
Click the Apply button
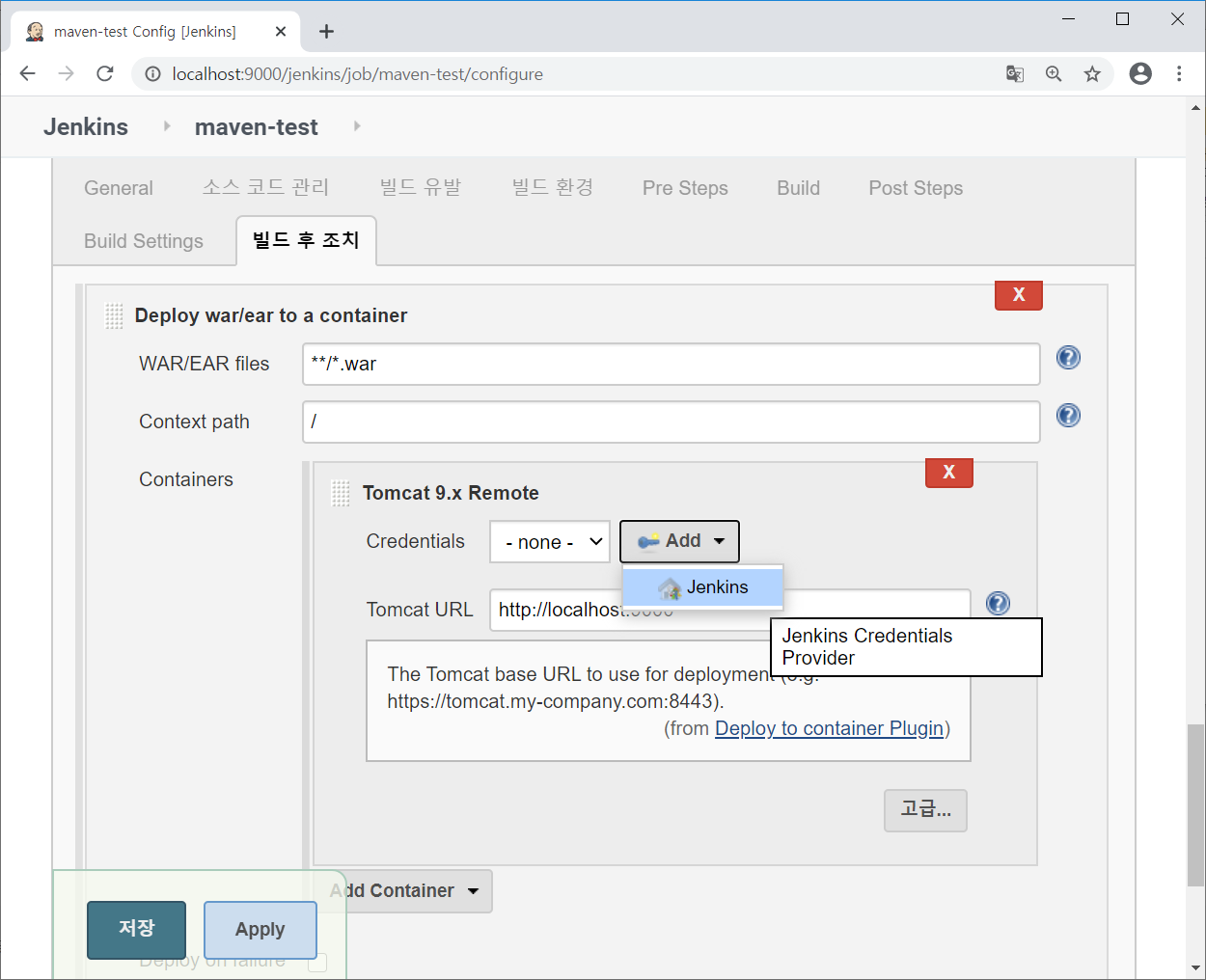click(x=260, y=930)
